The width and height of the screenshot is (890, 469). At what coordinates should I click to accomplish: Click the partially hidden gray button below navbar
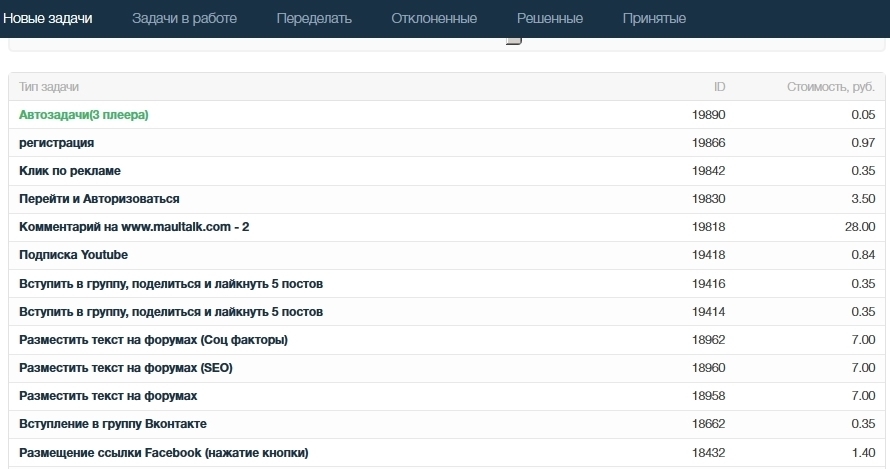click(514, 41)
